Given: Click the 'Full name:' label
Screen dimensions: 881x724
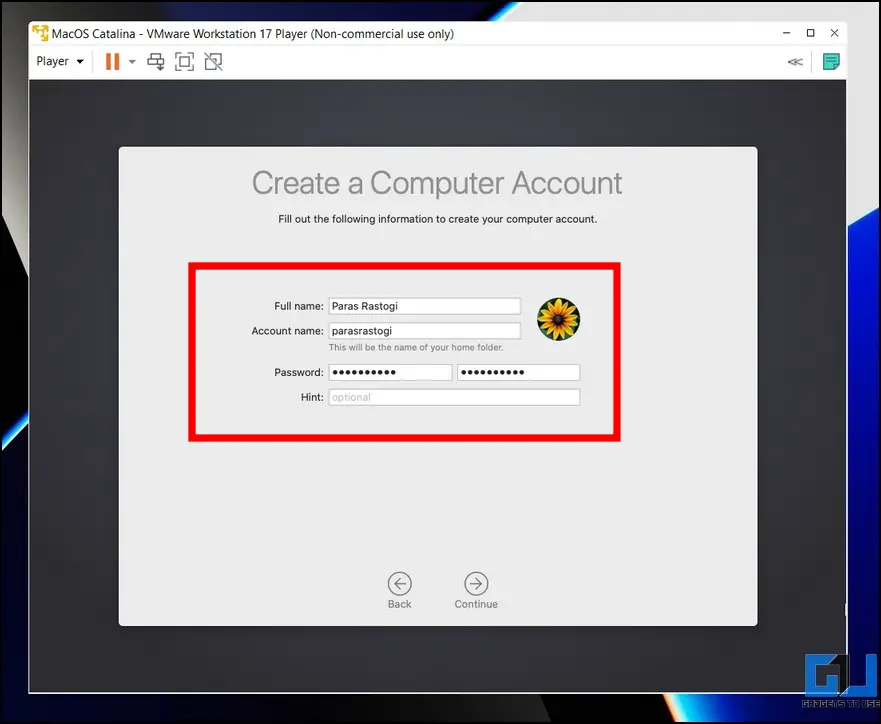Looking at the screenshot, I should 299,306.
